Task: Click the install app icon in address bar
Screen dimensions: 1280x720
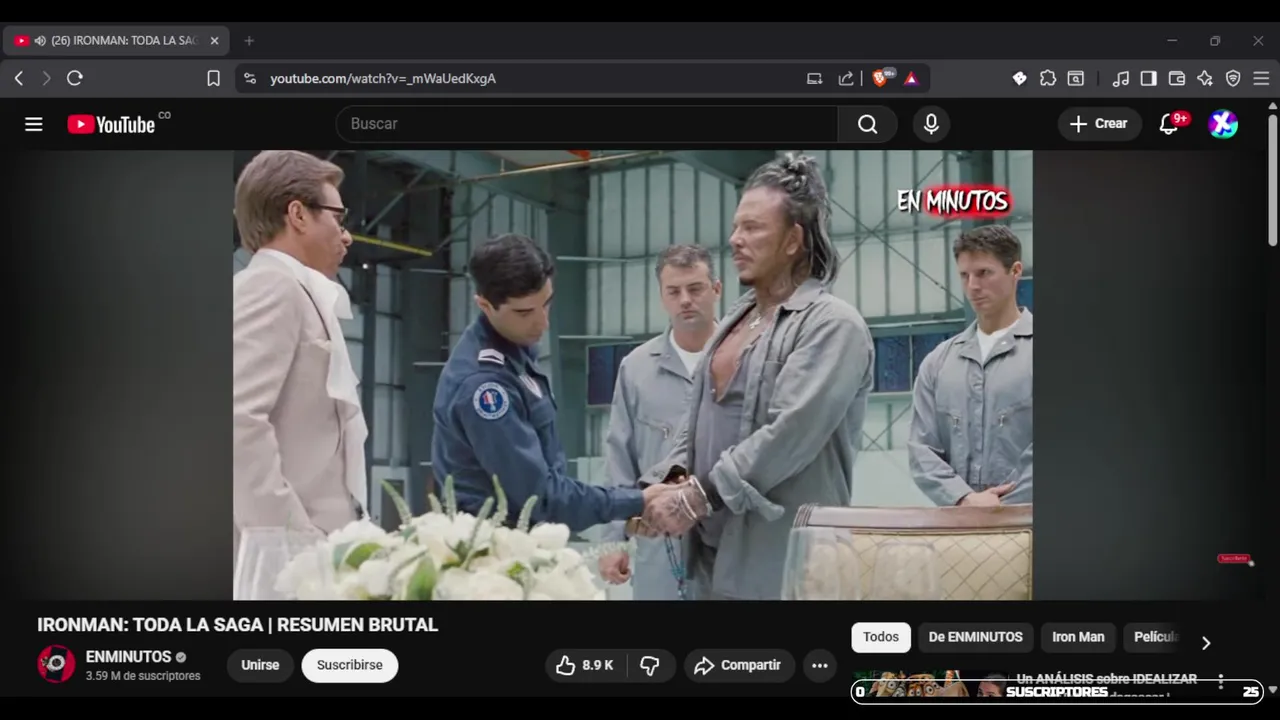Action: (815, 78)
